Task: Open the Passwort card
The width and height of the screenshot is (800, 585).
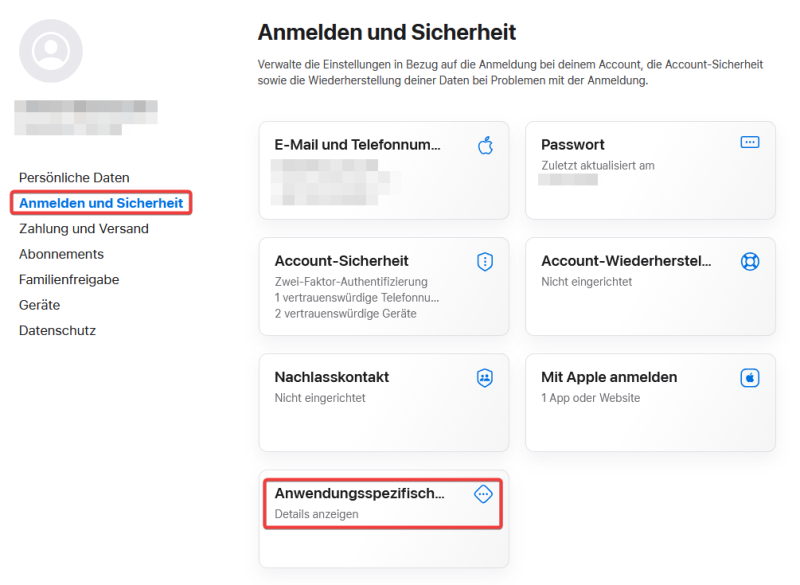Action: [650, 170]
